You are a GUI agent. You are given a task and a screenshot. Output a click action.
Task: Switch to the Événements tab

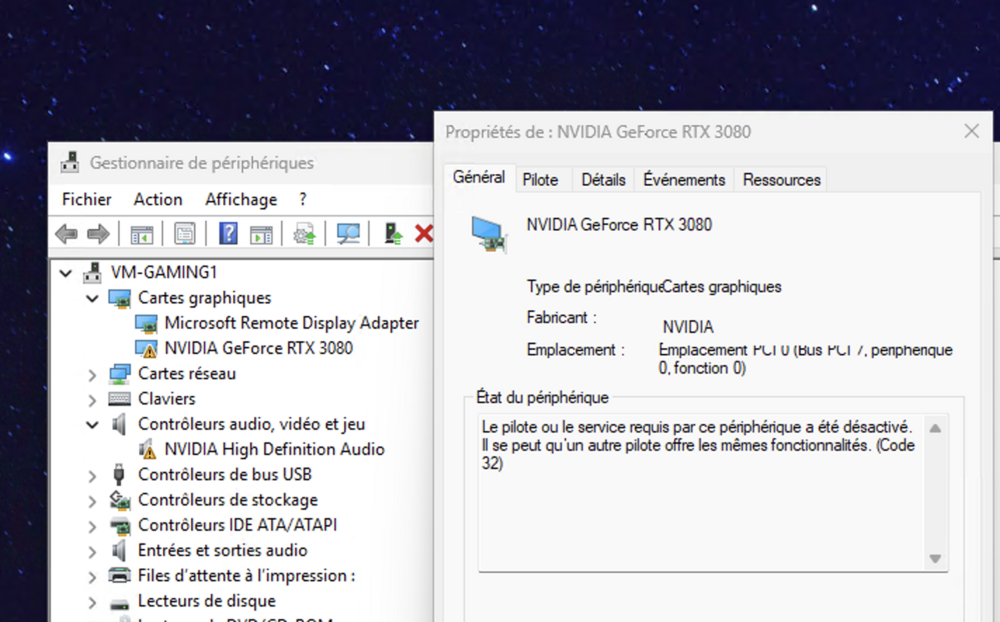tap(684, 180)
